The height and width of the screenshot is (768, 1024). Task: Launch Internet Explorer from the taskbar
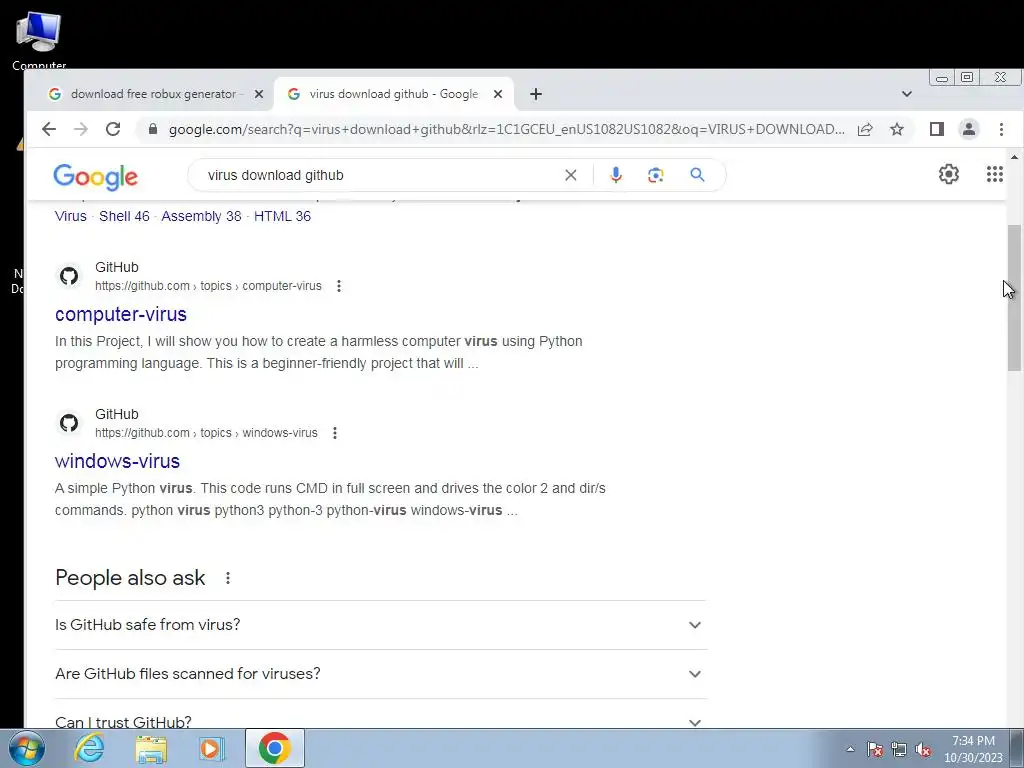(89, 748)
